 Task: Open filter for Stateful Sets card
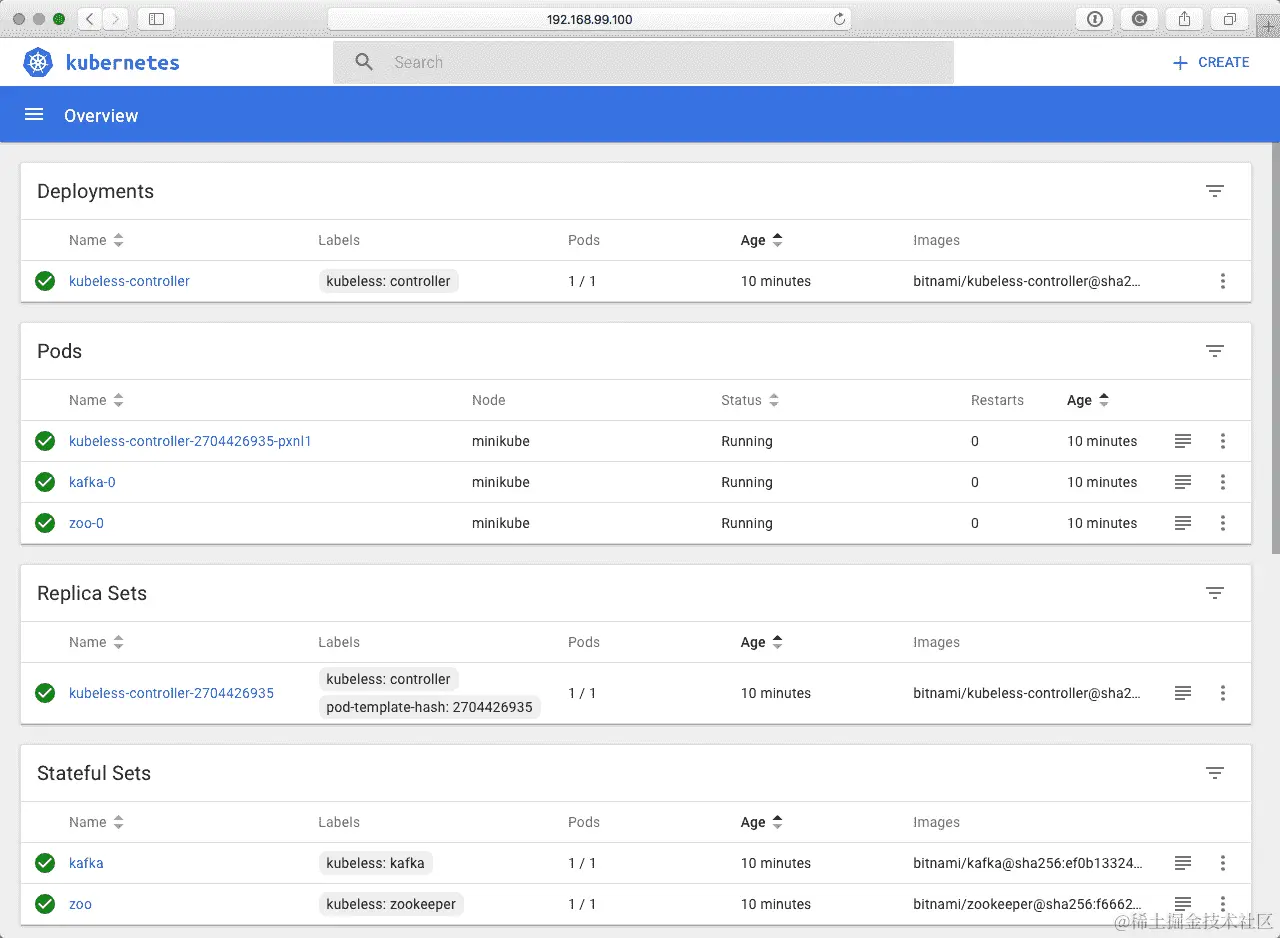tap(1215, 773)
